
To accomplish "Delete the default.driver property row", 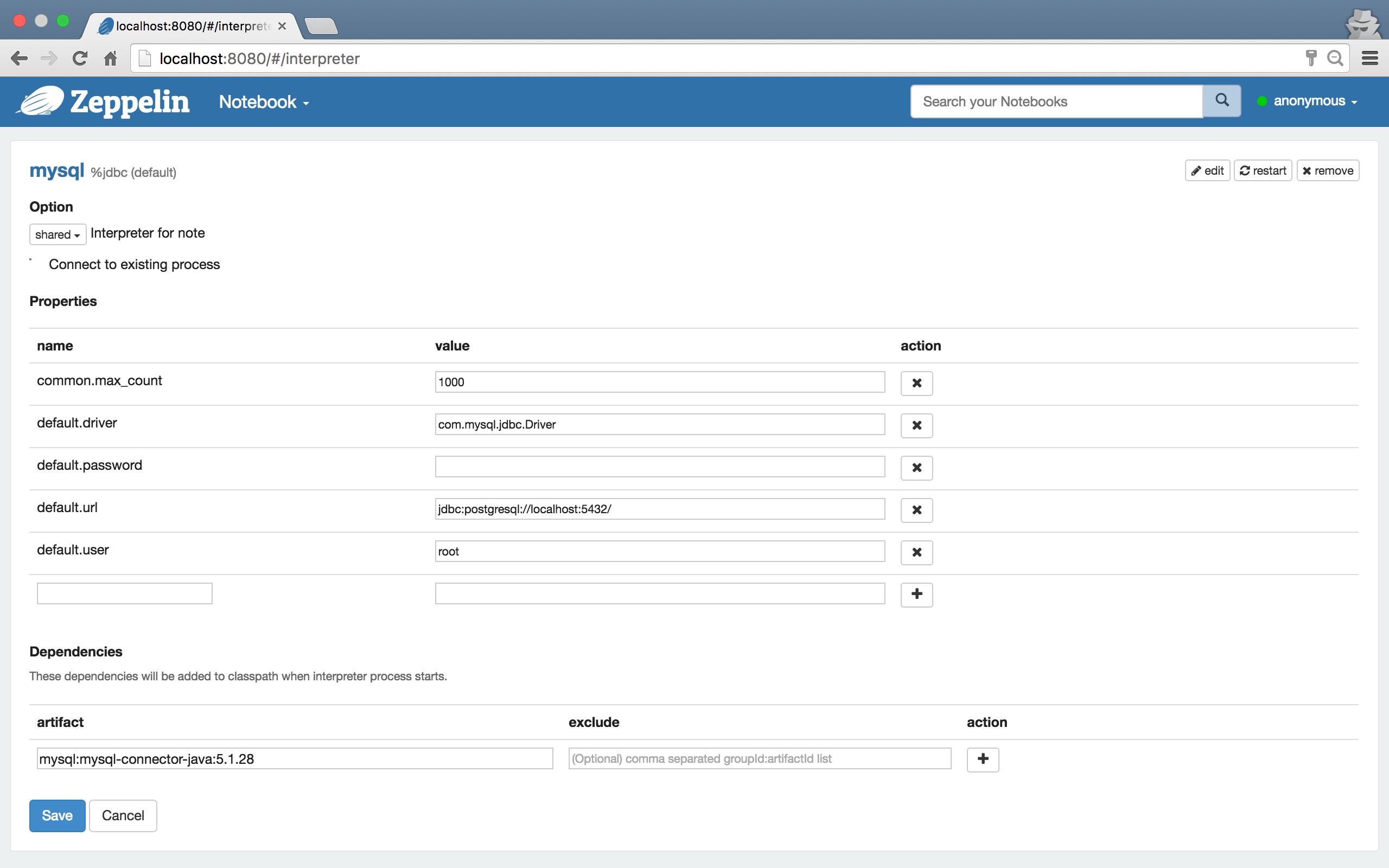I will pyautogui.click(x=916, y=425).
